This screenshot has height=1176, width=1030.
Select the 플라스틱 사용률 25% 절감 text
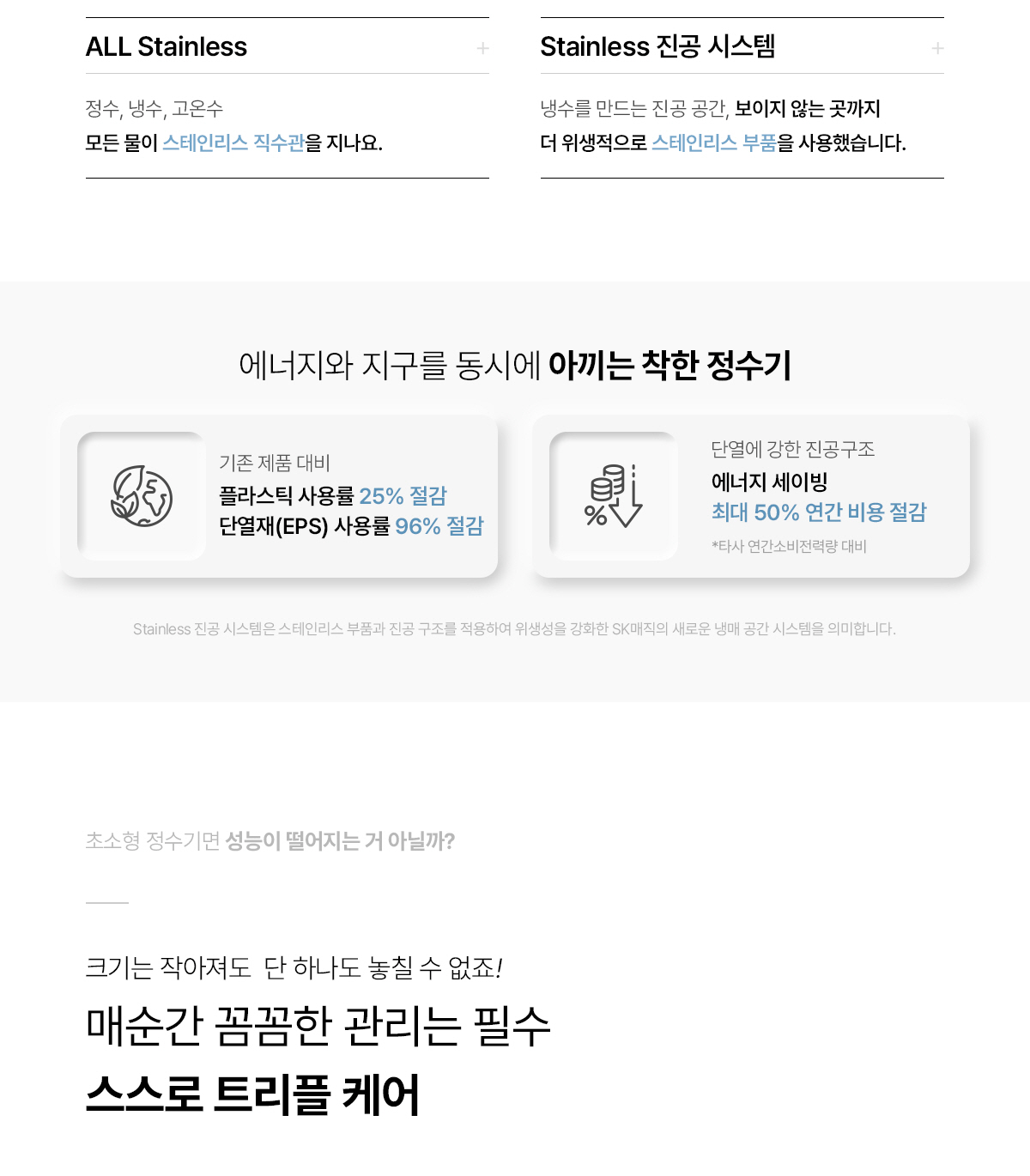pyautogui.click(x=333, y=495)
